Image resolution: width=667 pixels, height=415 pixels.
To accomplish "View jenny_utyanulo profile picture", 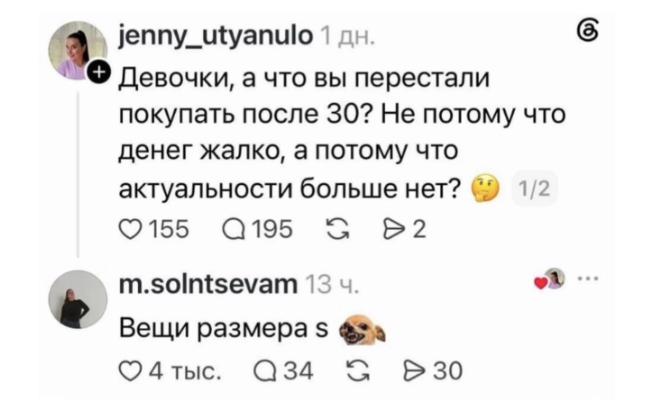I will coord(77,51).
